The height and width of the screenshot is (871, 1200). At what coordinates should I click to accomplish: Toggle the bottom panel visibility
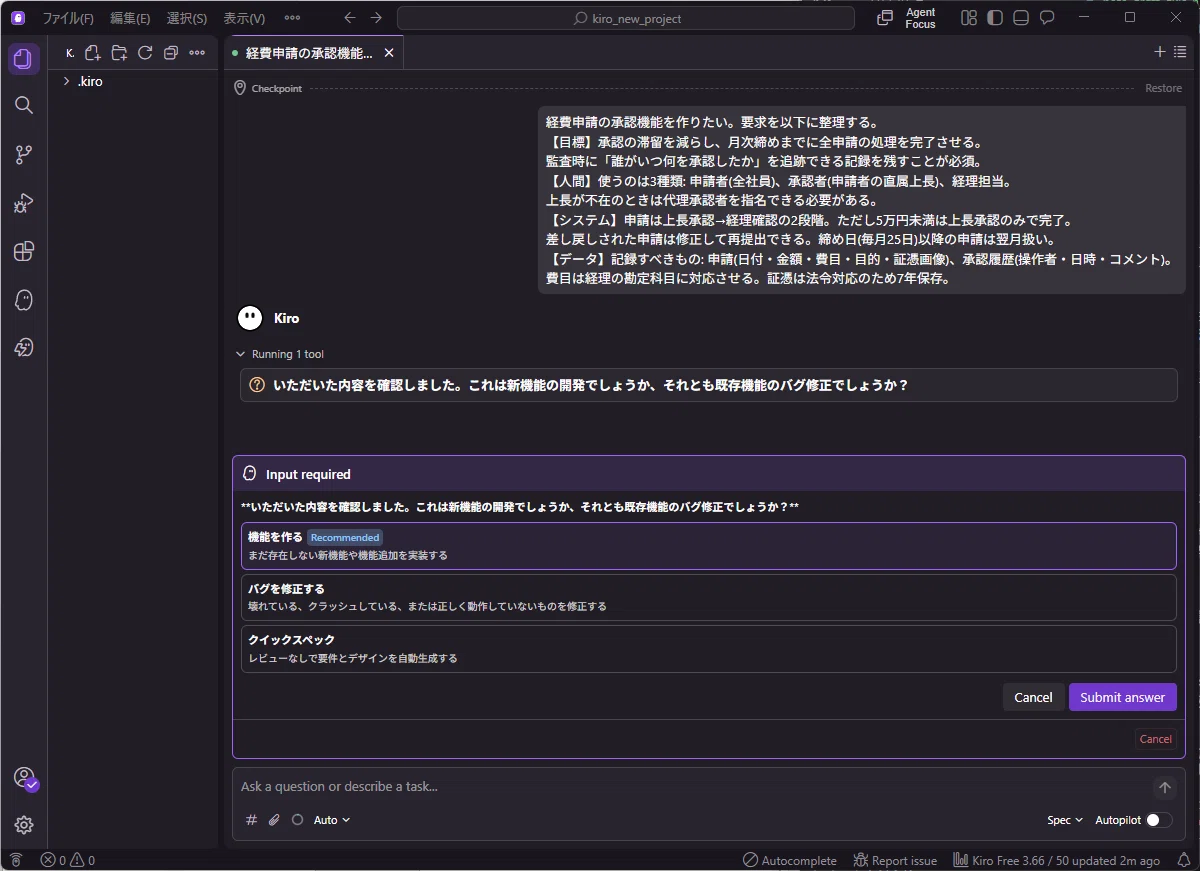[x=1020, y=18]
